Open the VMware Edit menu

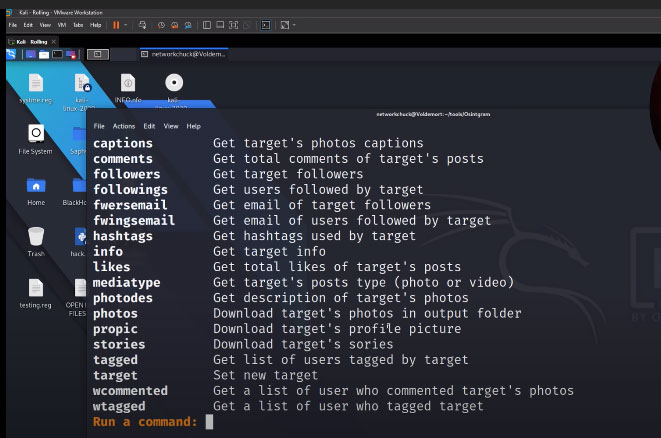tap(28, 25)
